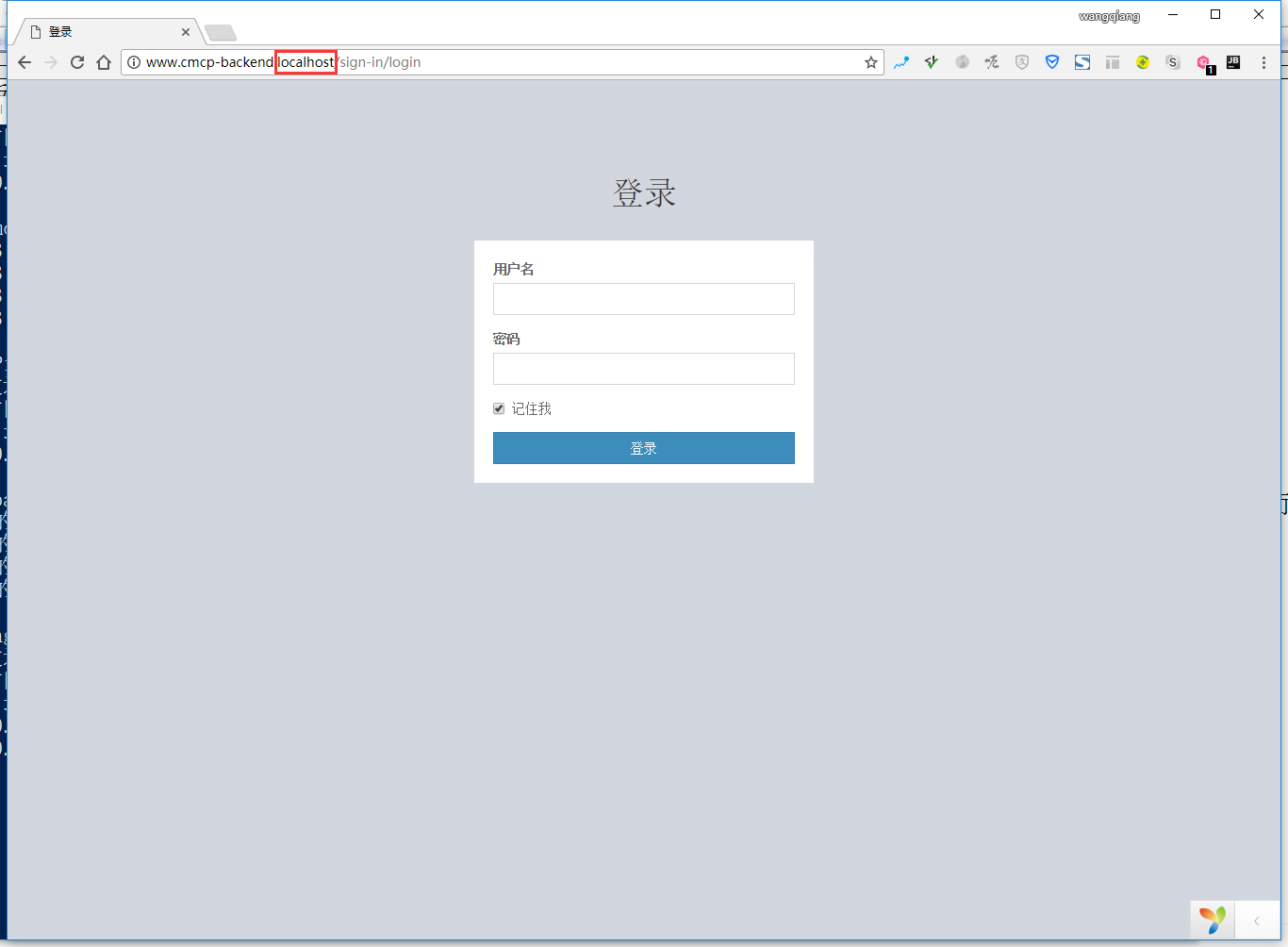Image resolution: width=1288 pixels, height=947 pixels.
Task: Open the gray page-layout extension icon
Action: [1113, 62]
